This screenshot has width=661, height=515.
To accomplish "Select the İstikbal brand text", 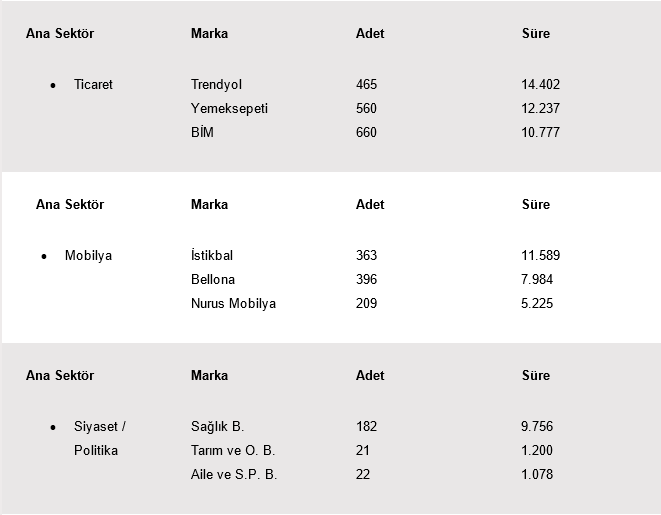I will pyautogui.click(x=212, y=255).
